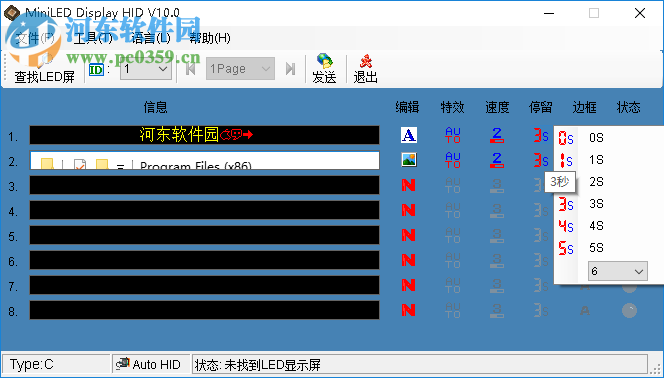Viewport: 664px width, 378px height.
Task: Click empty message row 6 preview
Action: coord(205,260)
